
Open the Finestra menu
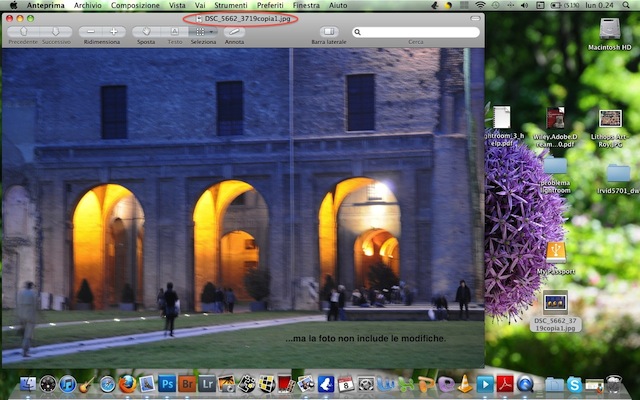[x=306, y=5]
